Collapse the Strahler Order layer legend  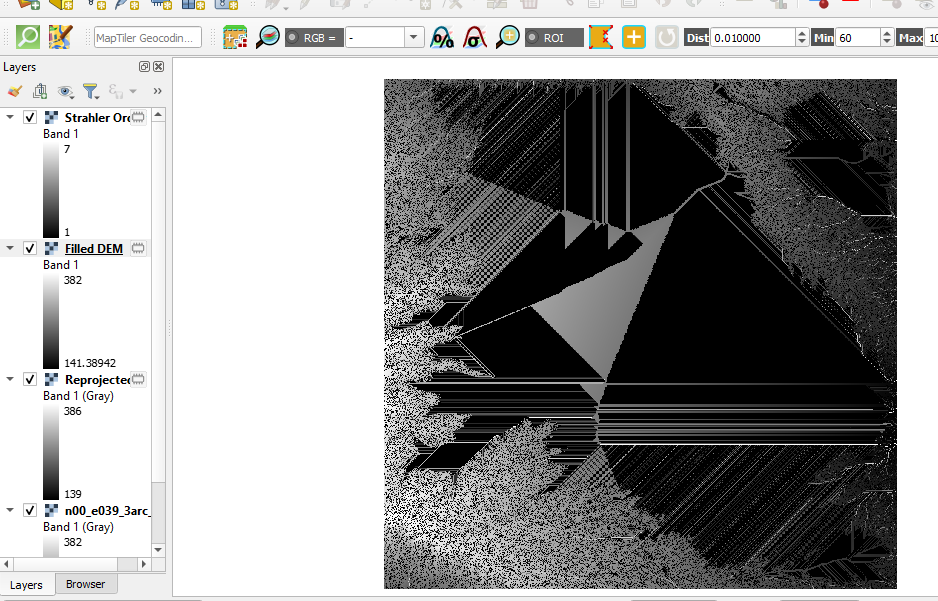[x=11, y=117]
